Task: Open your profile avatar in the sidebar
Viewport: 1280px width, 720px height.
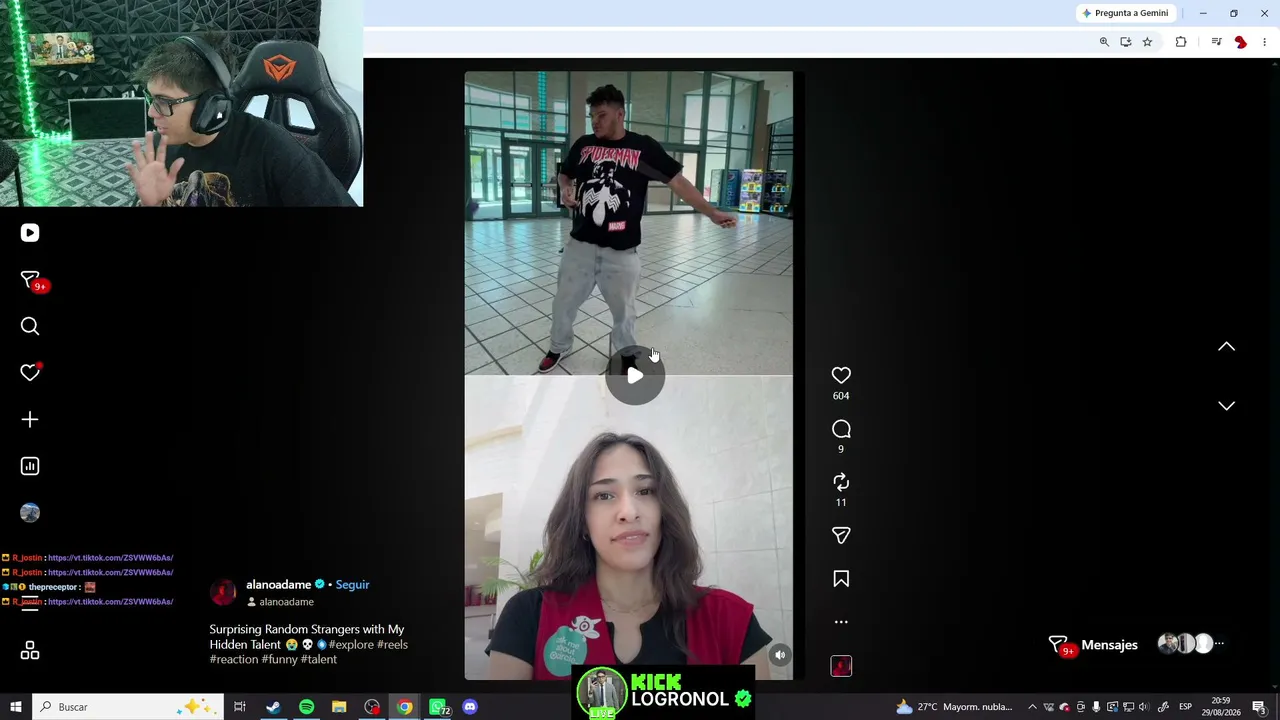Action: pos(30,513)
